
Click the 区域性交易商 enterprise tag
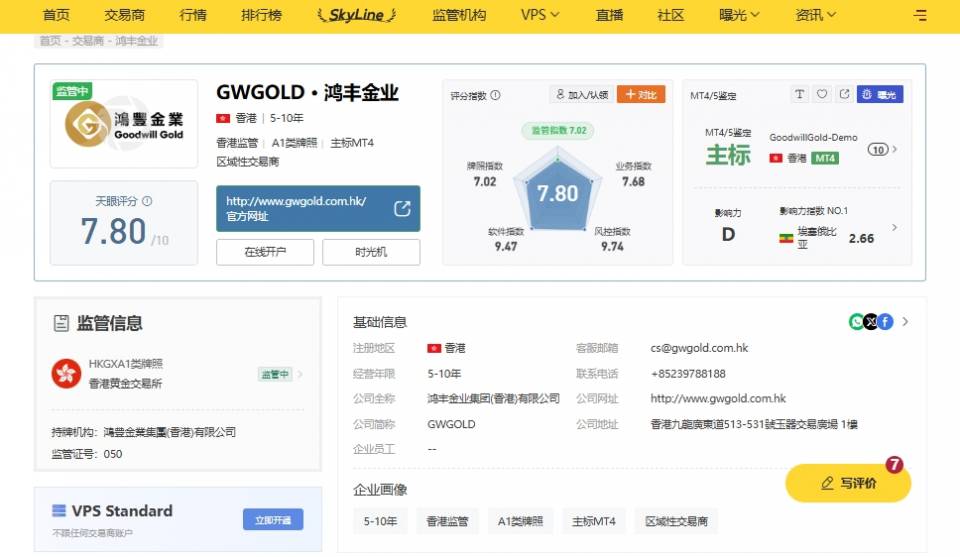[677, 521]
